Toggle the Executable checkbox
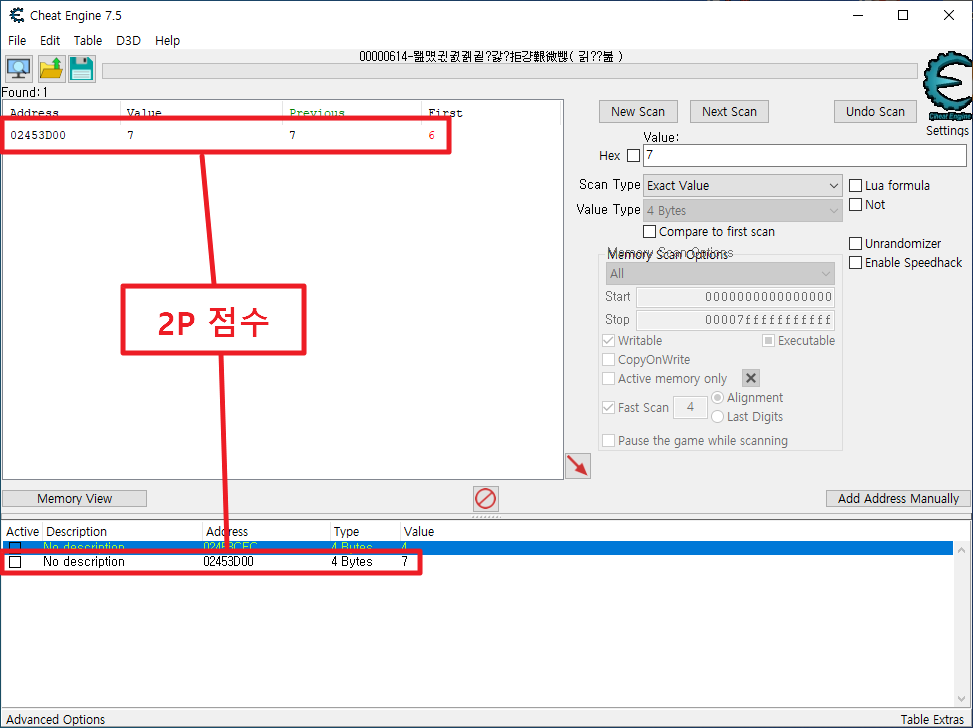Image resolution: width=973 pixels, height=728 pixels. 768,341
